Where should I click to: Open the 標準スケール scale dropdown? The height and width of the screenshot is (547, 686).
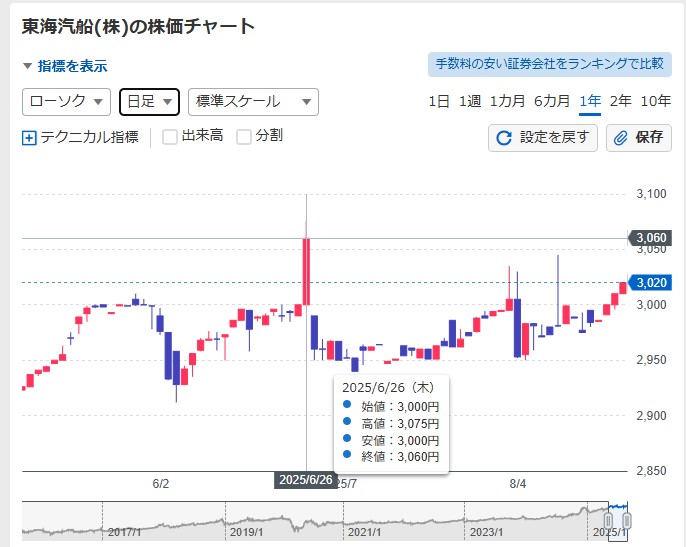coord(253,102)
